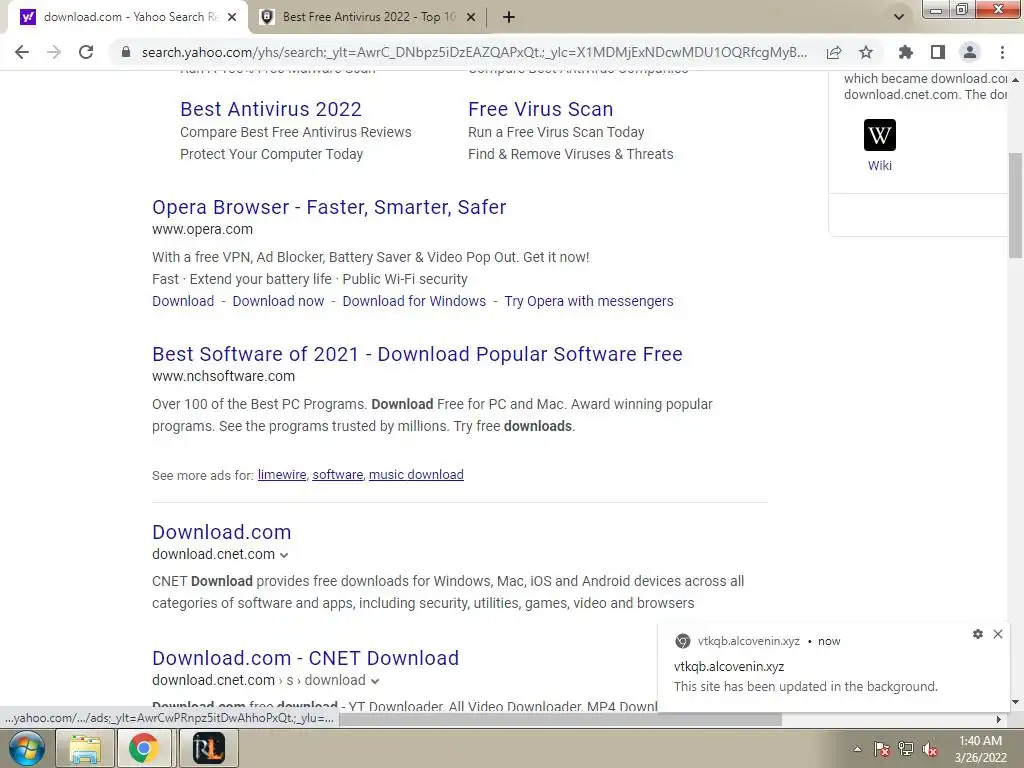
Task: Open the Windows Start button
Action: pos(26,748)
